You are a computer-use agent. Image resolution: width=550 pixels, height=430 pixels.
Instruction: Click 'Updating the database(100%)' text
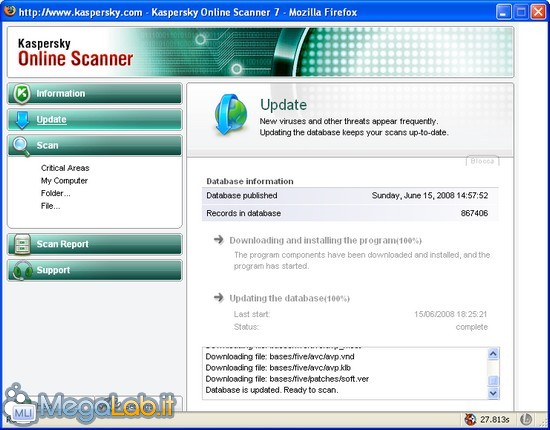(289, 298)
